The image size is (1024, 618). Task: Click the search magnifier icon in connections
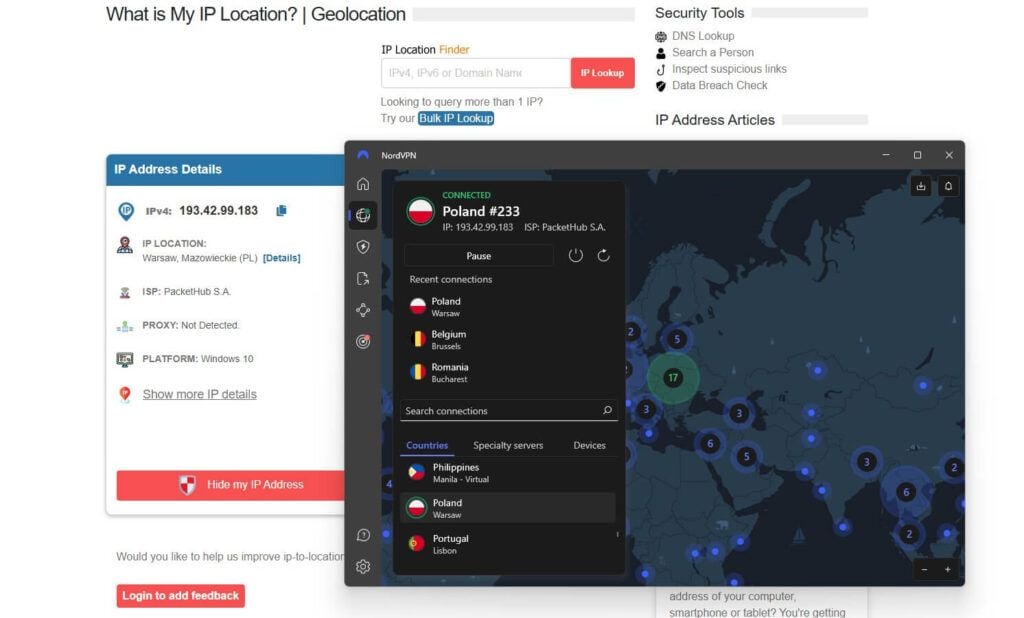[x=607, y=410]
